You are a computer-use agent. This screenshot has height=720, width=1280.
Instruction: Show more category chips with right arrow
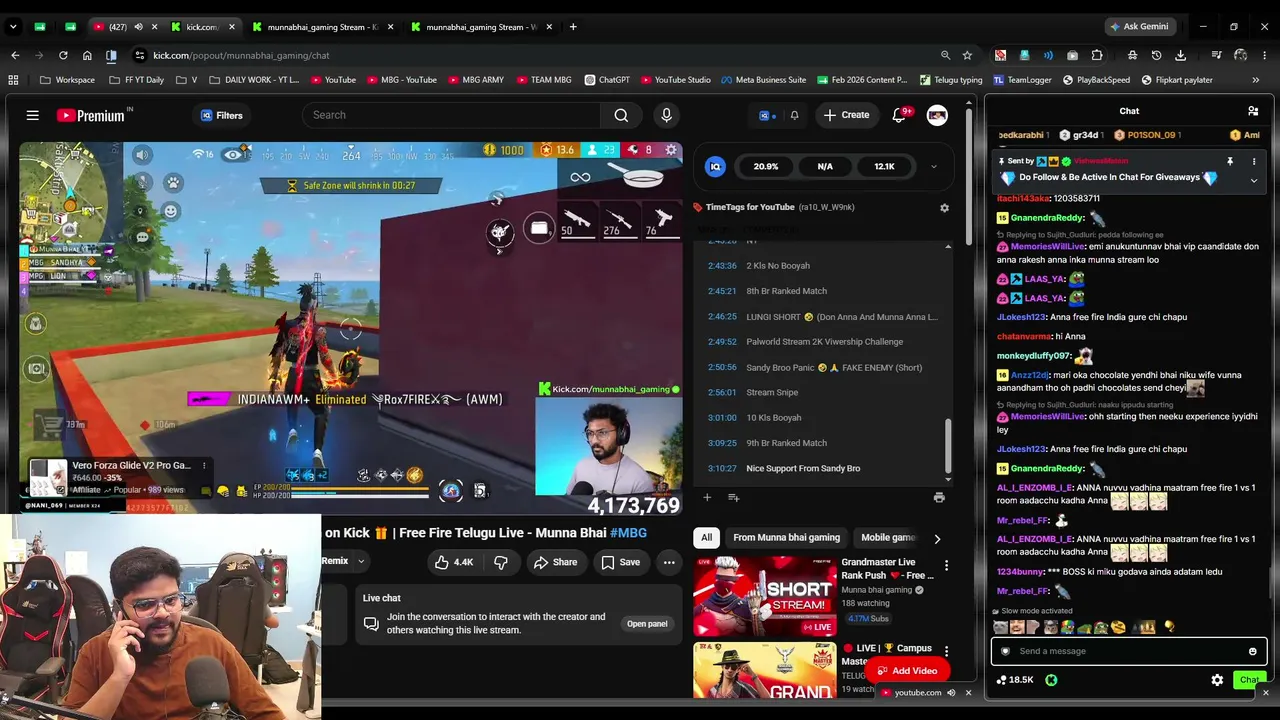937,538
